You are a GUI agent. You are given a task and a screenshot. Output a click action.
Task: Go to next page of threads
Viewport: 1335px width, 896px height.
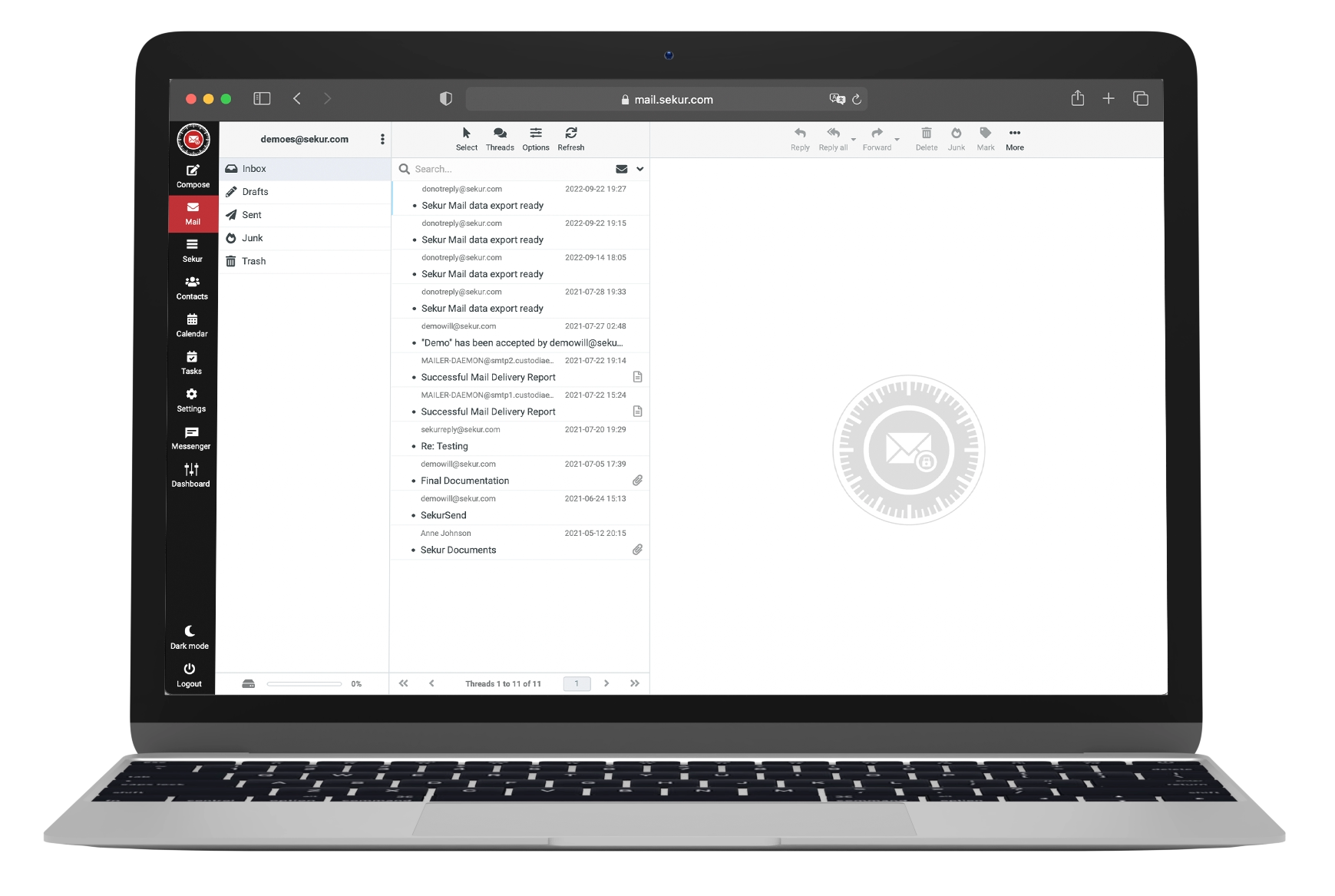click(x=606, y=683)
